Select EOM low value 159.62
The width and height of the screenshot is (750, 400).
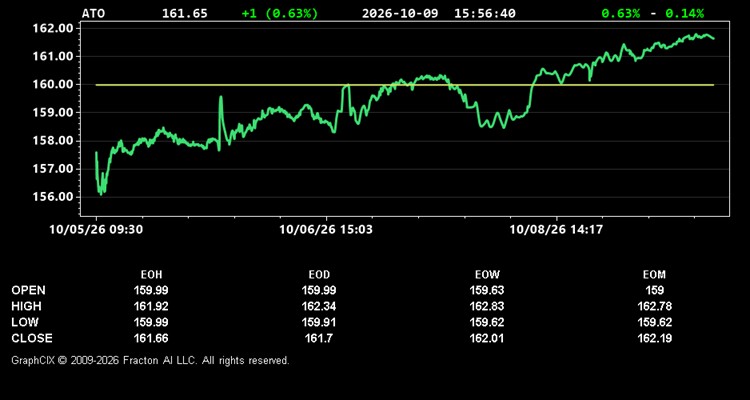click(654, 322)
